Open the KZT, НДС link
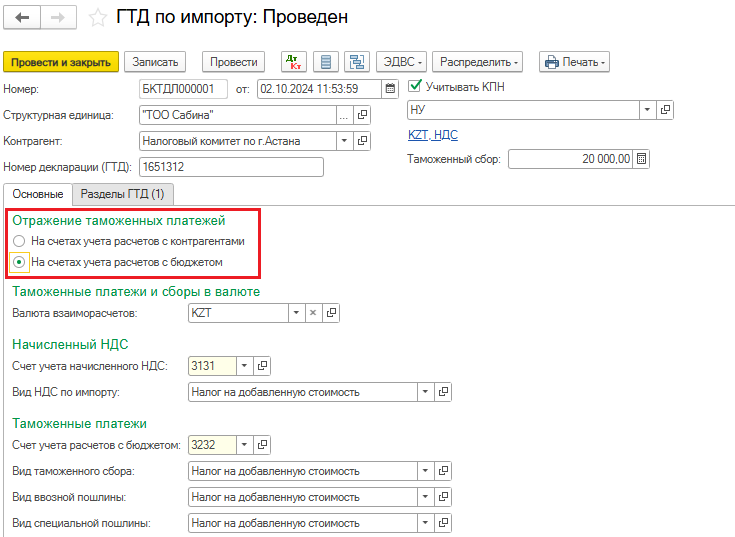This screenshot has width=735, height=537. (x=433, y=135)
